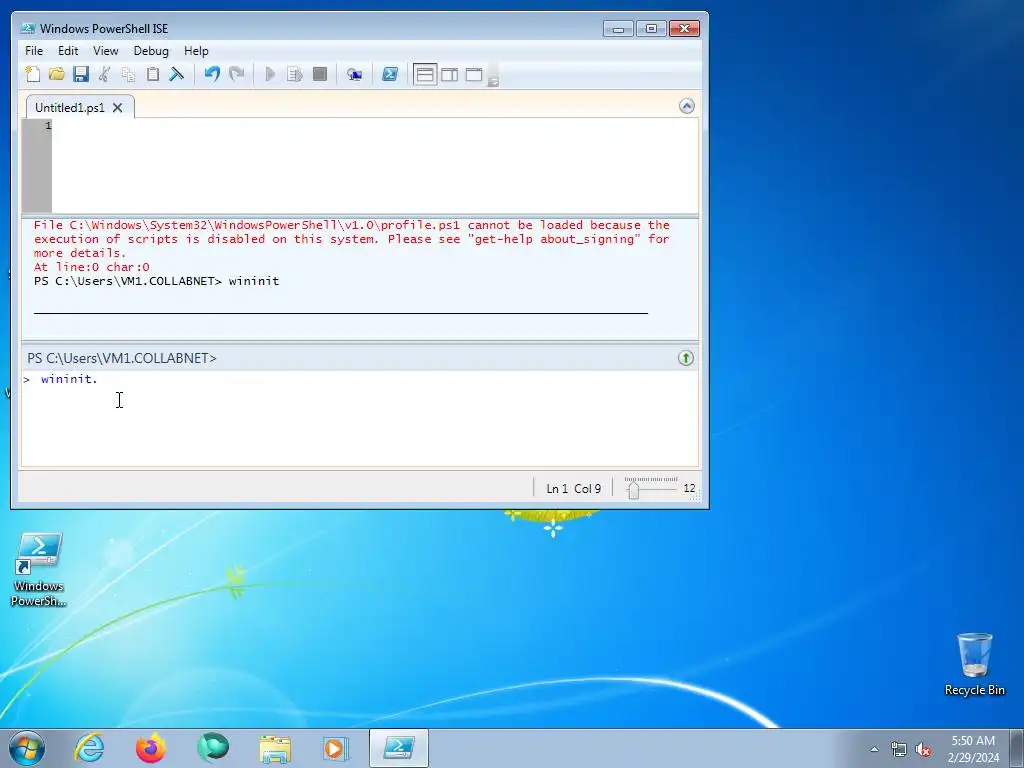The width and height of the screenshot is (1024, 768).
Task: Copy selection with the Copy icon
Action: tap(129, 74)
